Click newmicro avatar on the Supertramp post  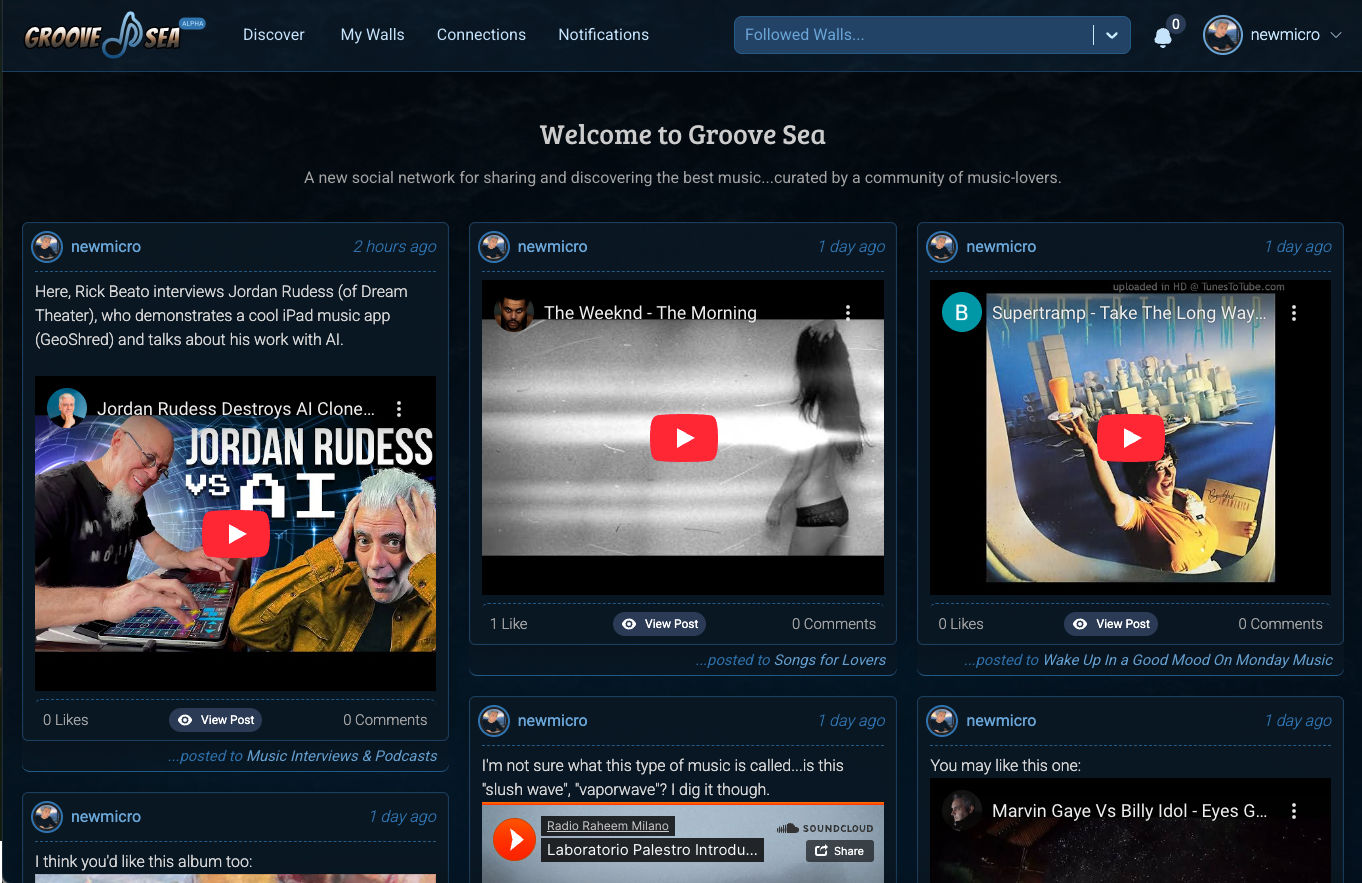942,247
